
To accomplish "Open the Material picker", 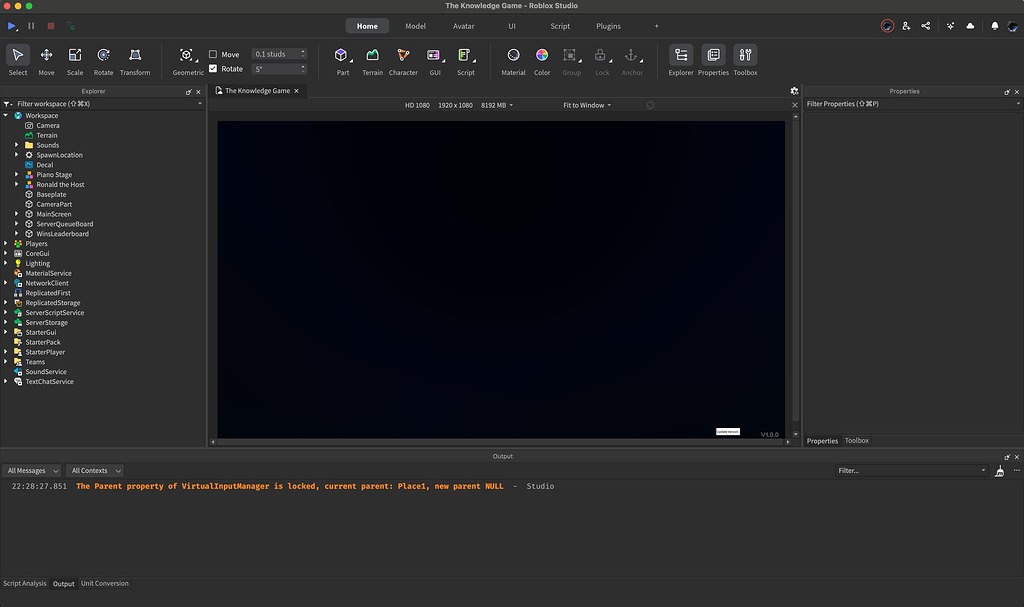I will coord(512,58).
